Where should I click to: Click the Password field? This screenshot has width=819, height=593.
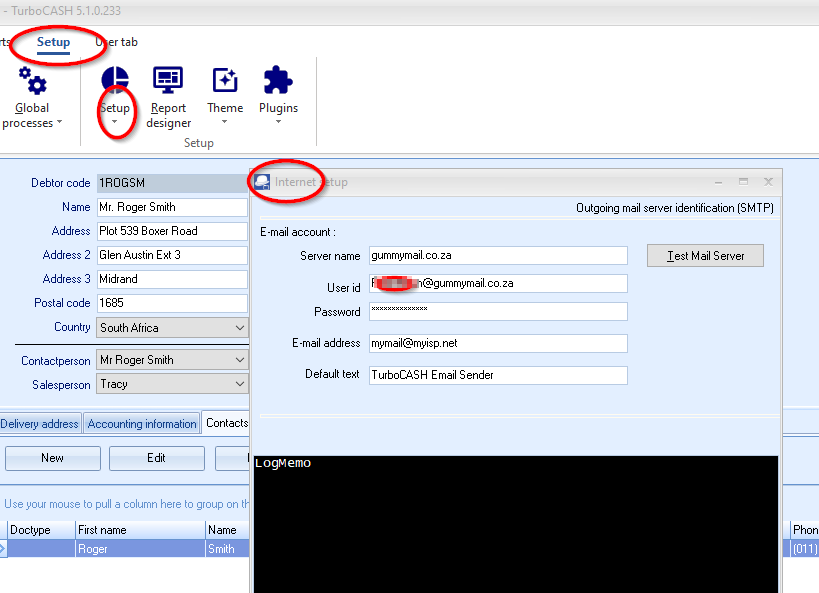click(x=498, y=311)
